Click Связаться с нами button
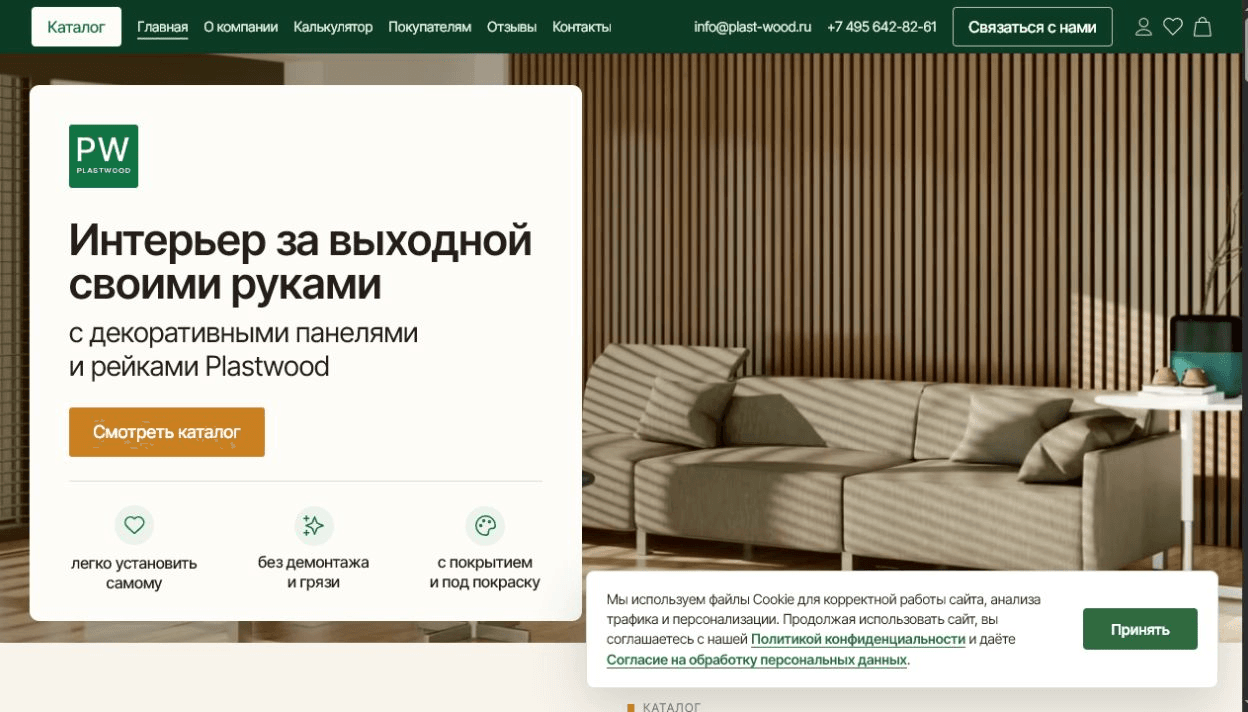This screenshot has height=712, width=1248. click(x=1032, y=27)
